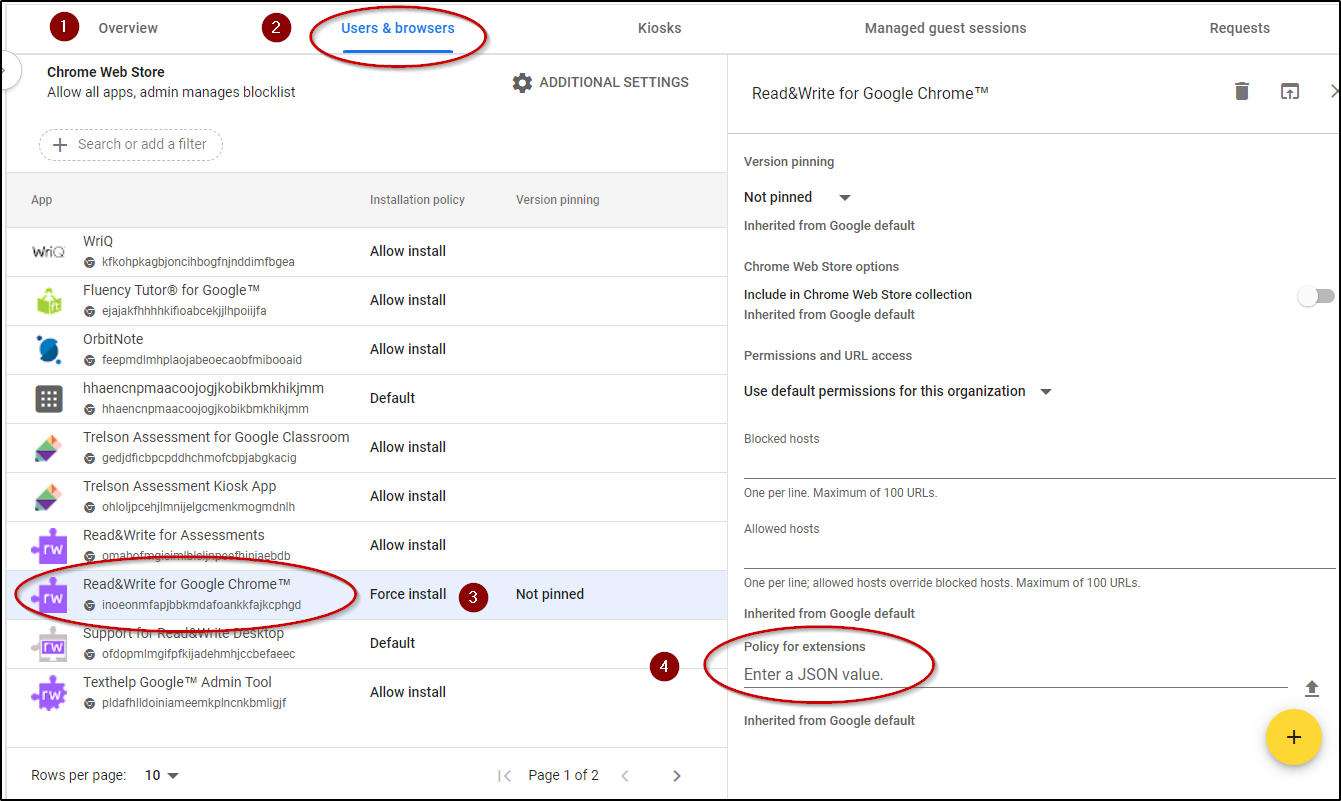Screen dimensions: 1341x801
Task: Select the Trelson Assessment for Google Classroom name
Action: tap(216, 437)
